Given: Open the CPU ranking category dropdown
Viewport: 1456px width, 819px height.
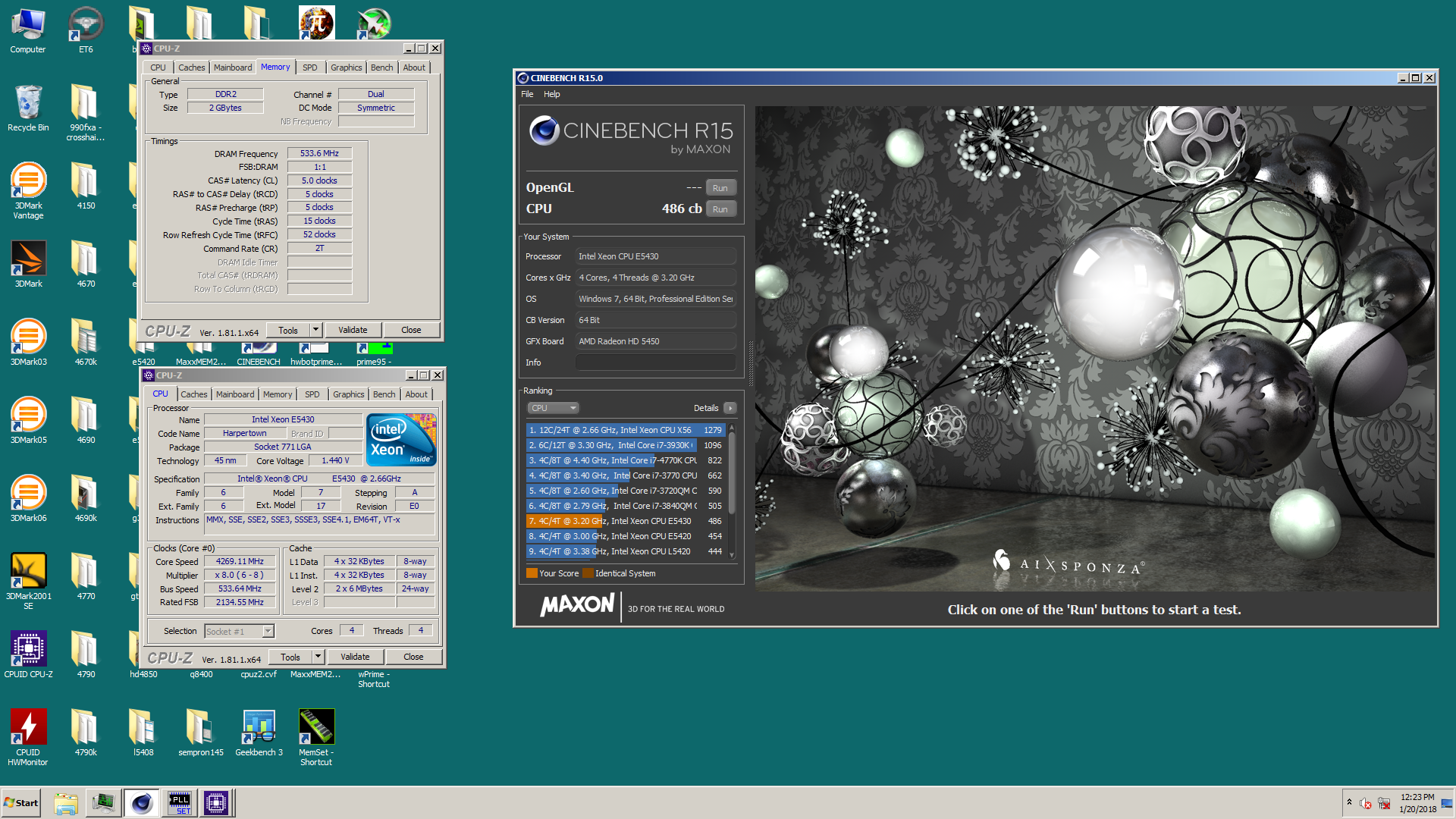Looking at the screenshot, I should pyautogui.click(x=553, y=408).
